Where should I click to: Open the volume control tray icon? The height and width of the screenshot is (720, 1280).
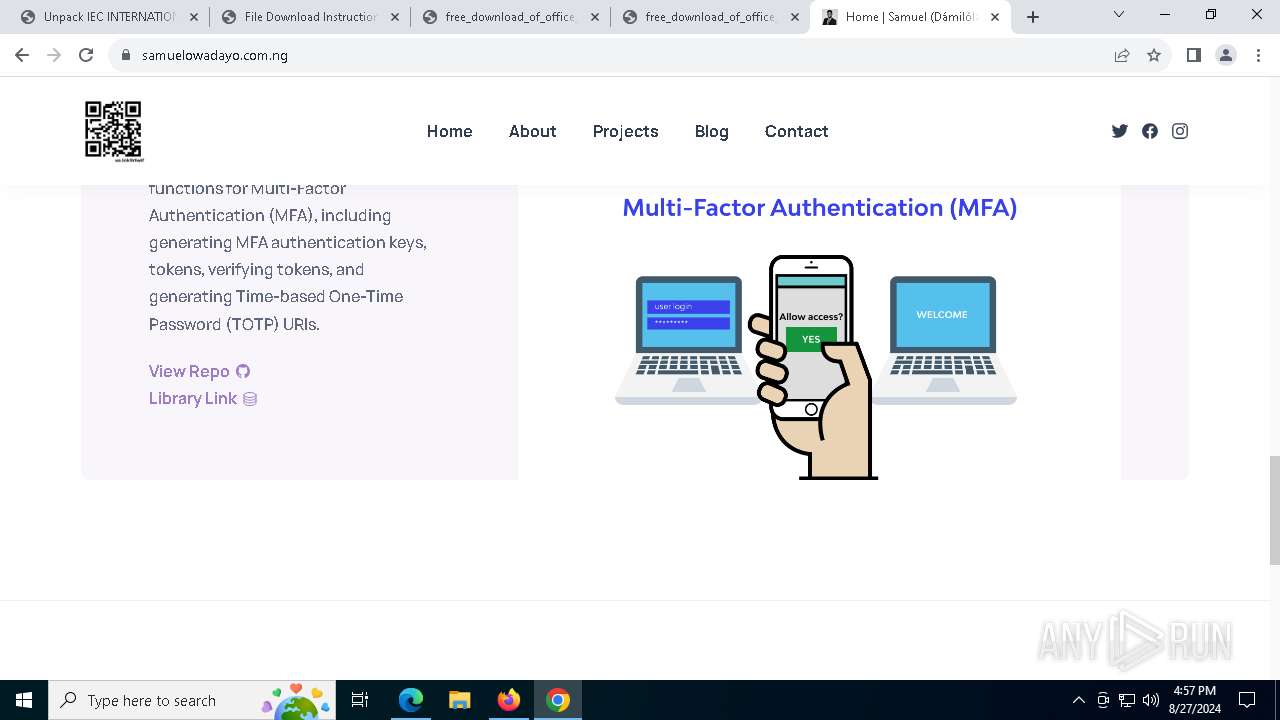1150,700
